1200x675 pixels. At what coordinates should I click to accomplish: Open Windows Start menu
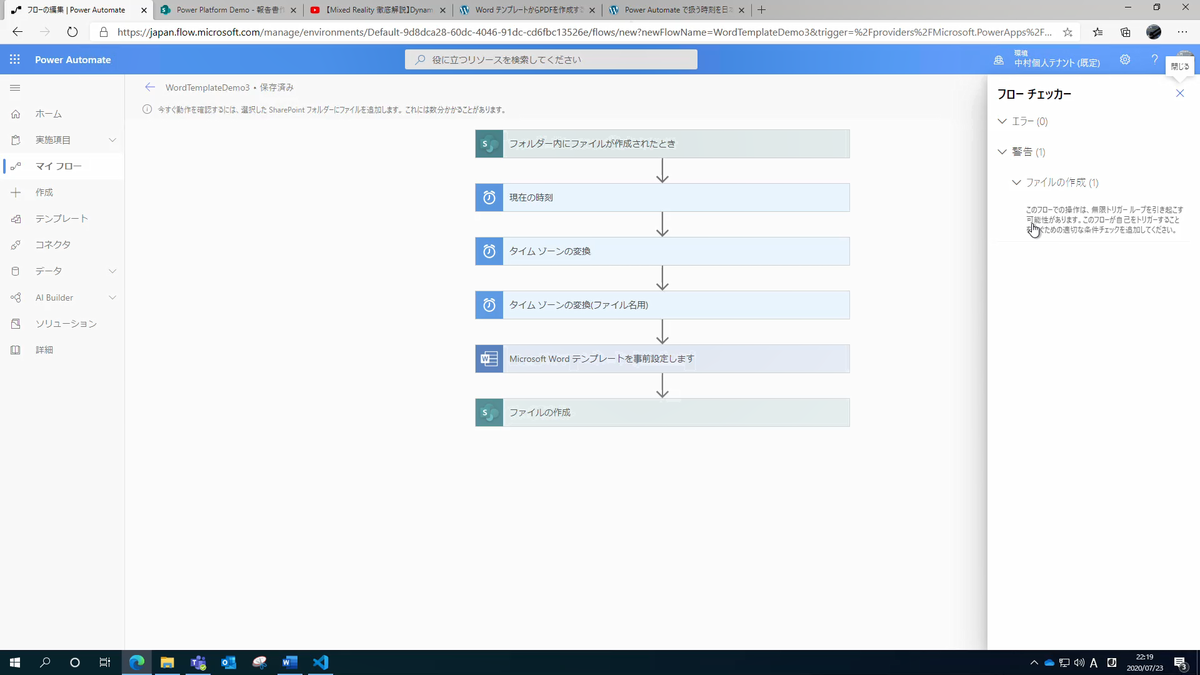click(15, 662)
